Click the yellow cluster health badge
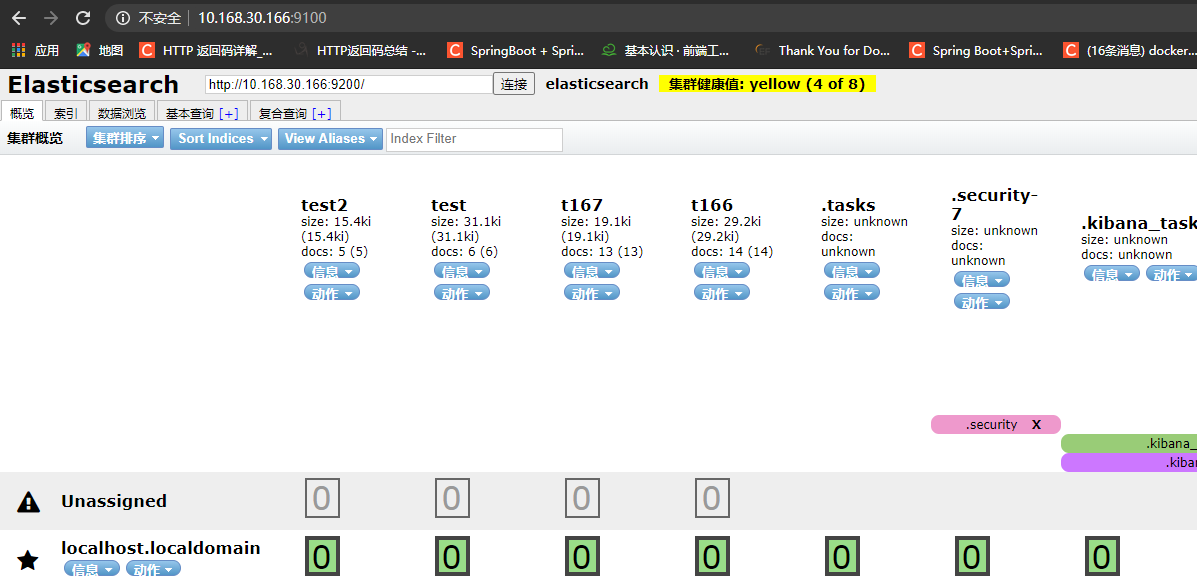1197x585 pixels. [x=767, y=84]
